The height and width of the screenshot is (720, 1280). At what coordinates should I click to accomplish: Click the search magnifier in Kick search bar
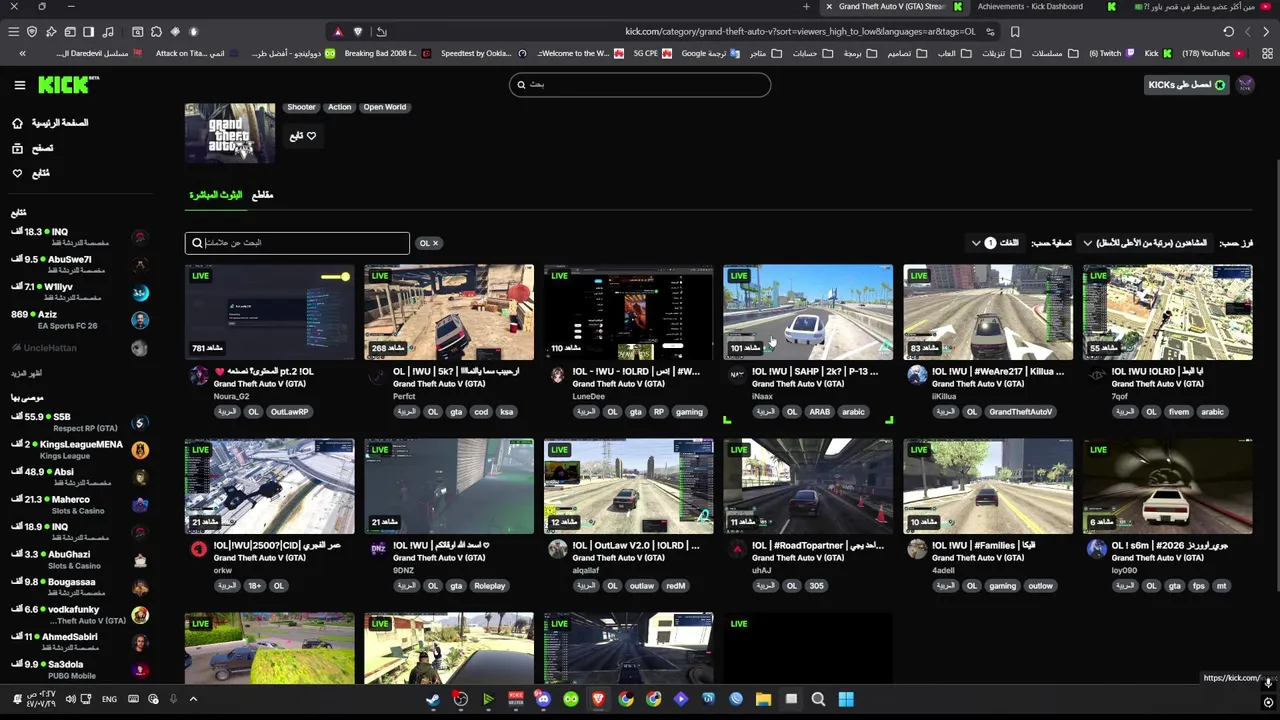tap(520, 85)
